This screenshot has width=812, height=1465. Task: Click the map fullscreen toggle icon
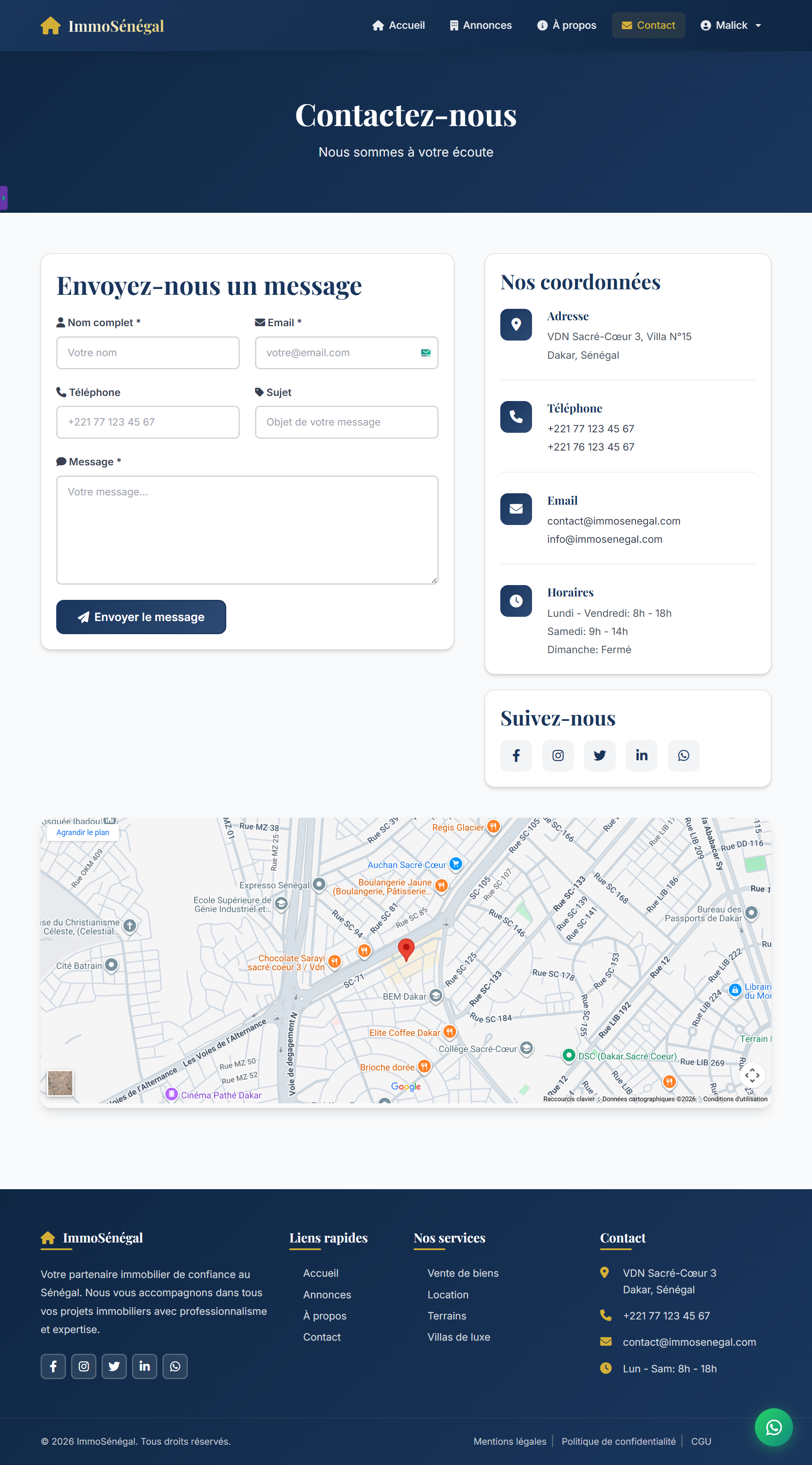(x=752, y=1075)
